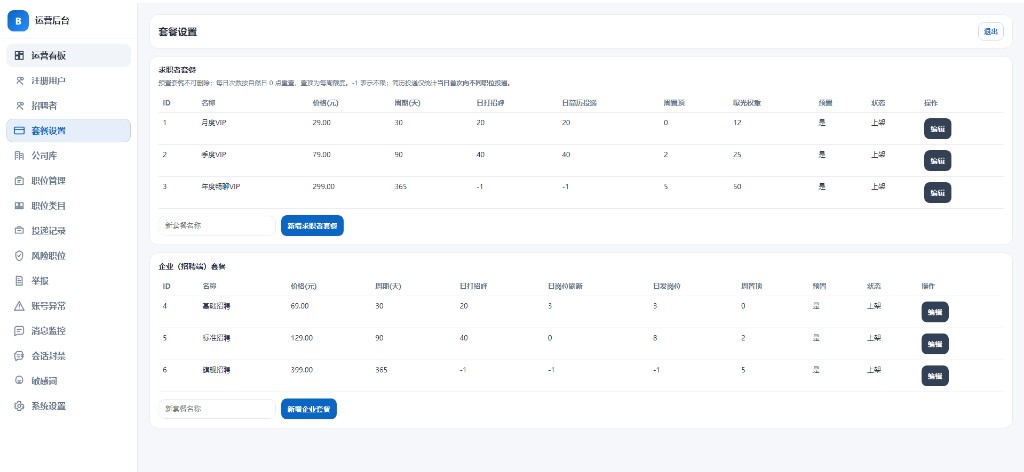
Task: Click 编辑 for the 129.00 package
Action: pyautogui.click(x=935, y=344)
